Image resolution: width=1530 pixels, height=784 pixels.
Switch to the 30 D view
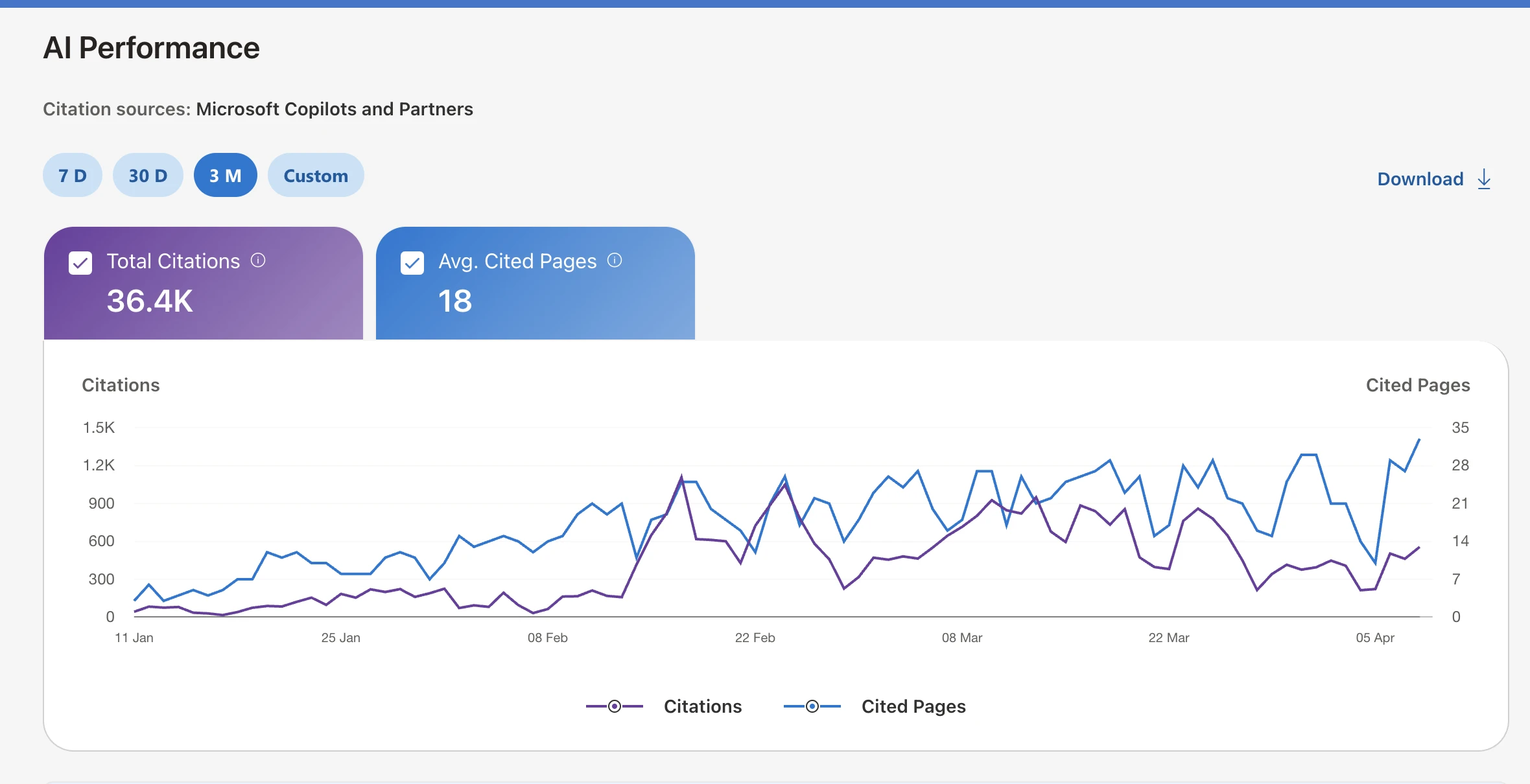147,175
